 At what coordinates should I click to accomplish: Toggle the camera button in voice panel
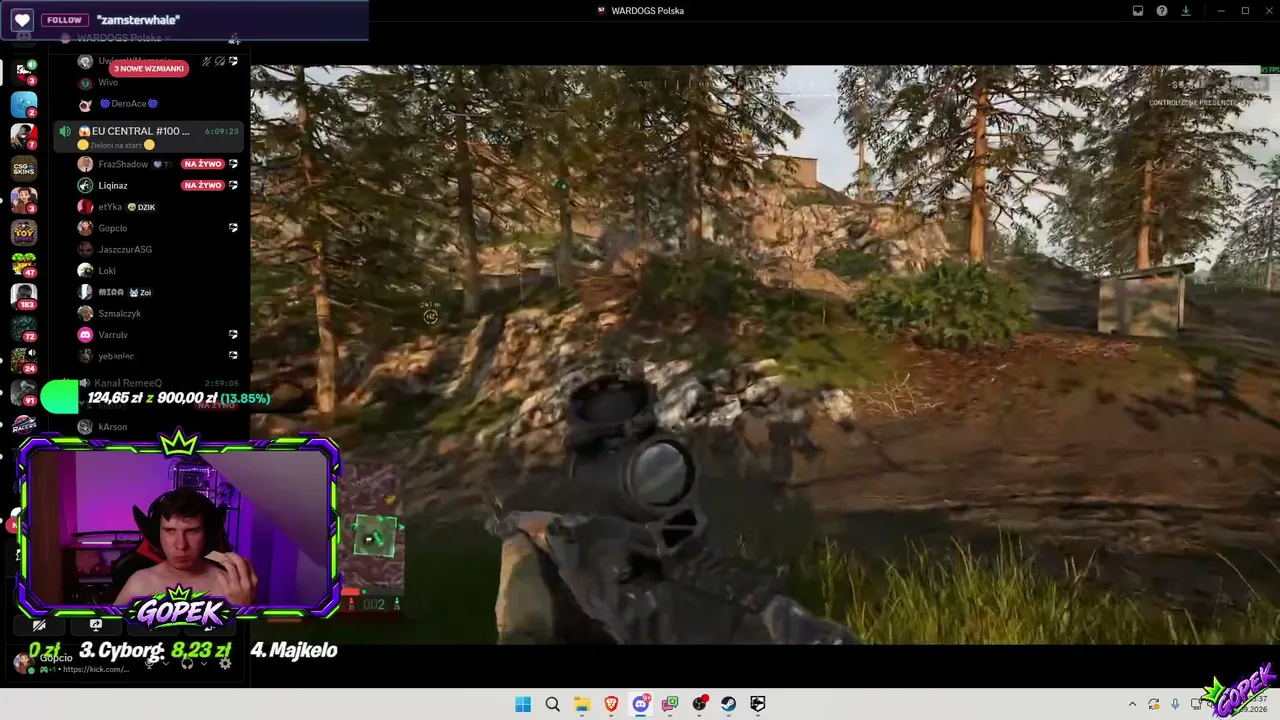click(39, 625)
